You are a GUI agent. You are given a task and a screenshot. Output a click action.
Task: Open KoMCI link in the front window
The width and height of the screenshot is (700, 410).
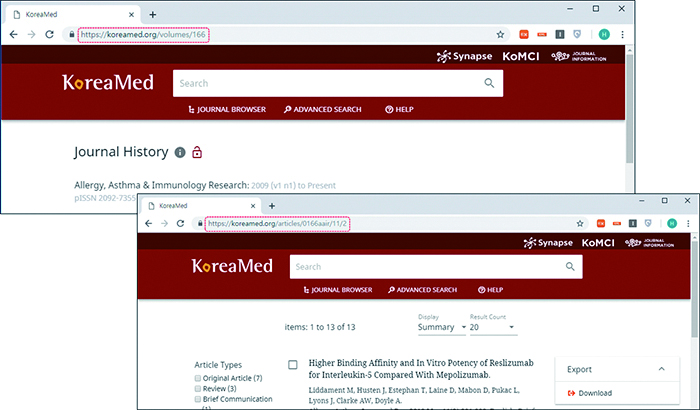point(598,243)
